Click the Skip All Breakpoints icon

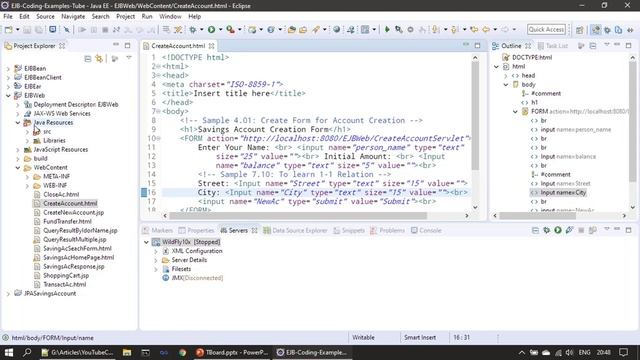click(x=67, y=29)
